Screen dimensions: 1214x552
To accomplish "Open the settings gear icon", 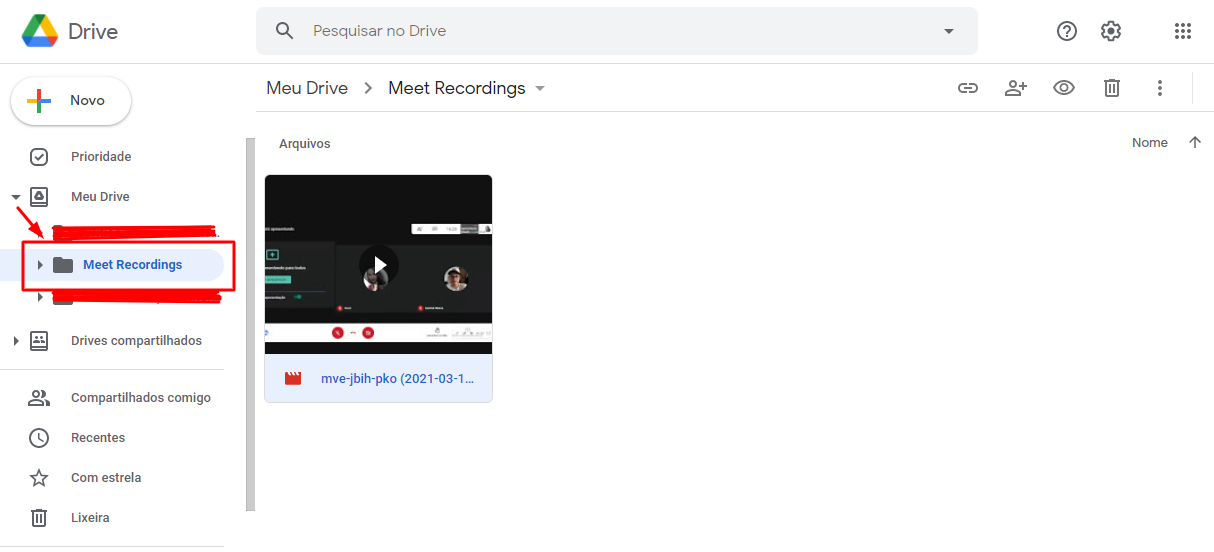I will [x=1111, y=31].
